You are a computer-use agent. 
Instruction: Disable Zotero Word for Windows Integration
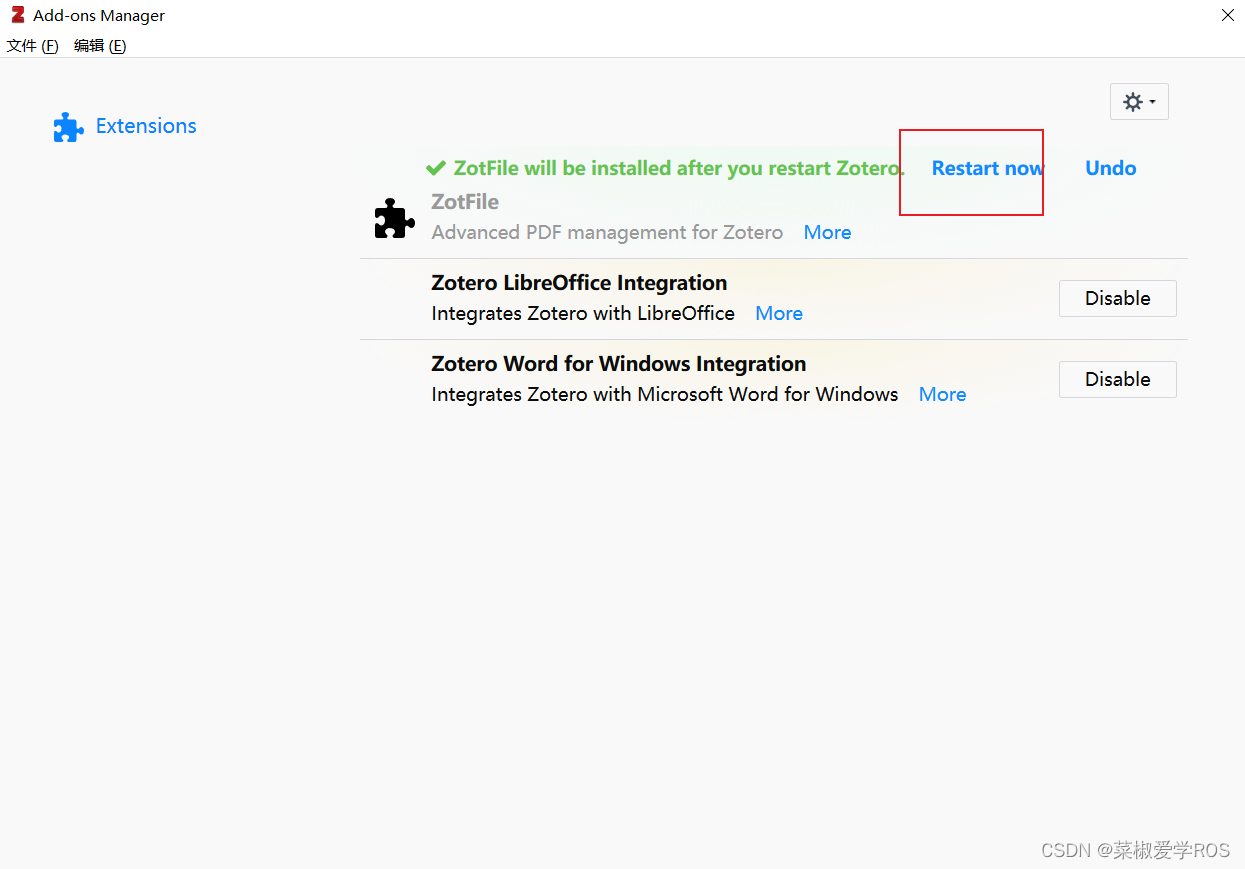pyautogui.click(x=1118, y=379)
